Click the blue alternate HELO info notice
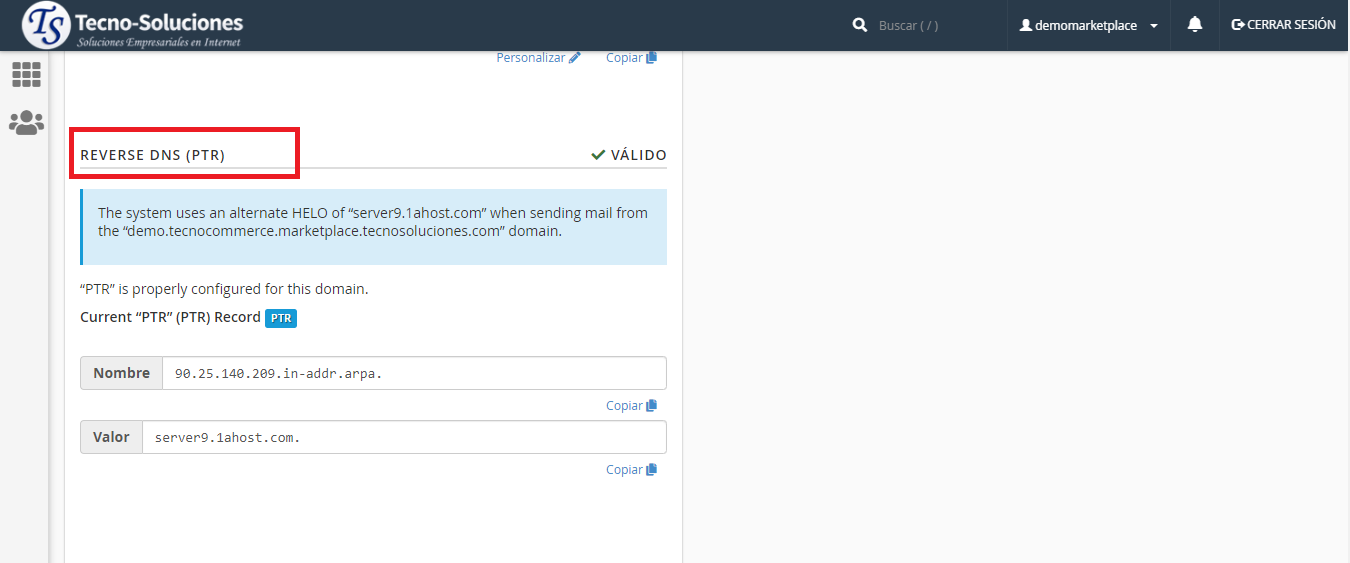This screenshot has width=1350, height=563. (373, 222)
